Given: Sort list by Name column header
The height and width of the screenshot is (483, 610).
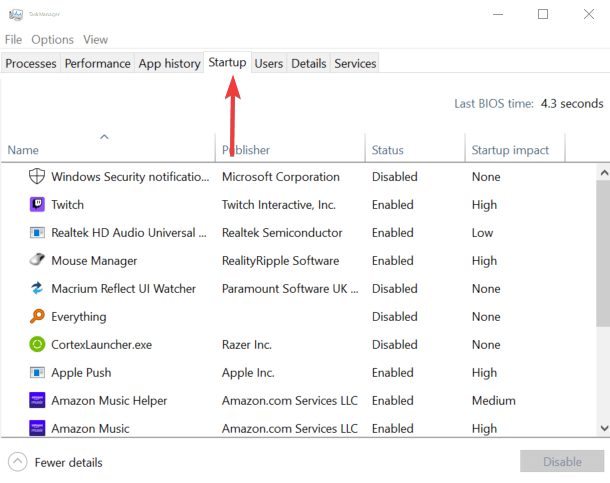Looking at the screenshot, I should pyautogui.click(x=108, y=147).
